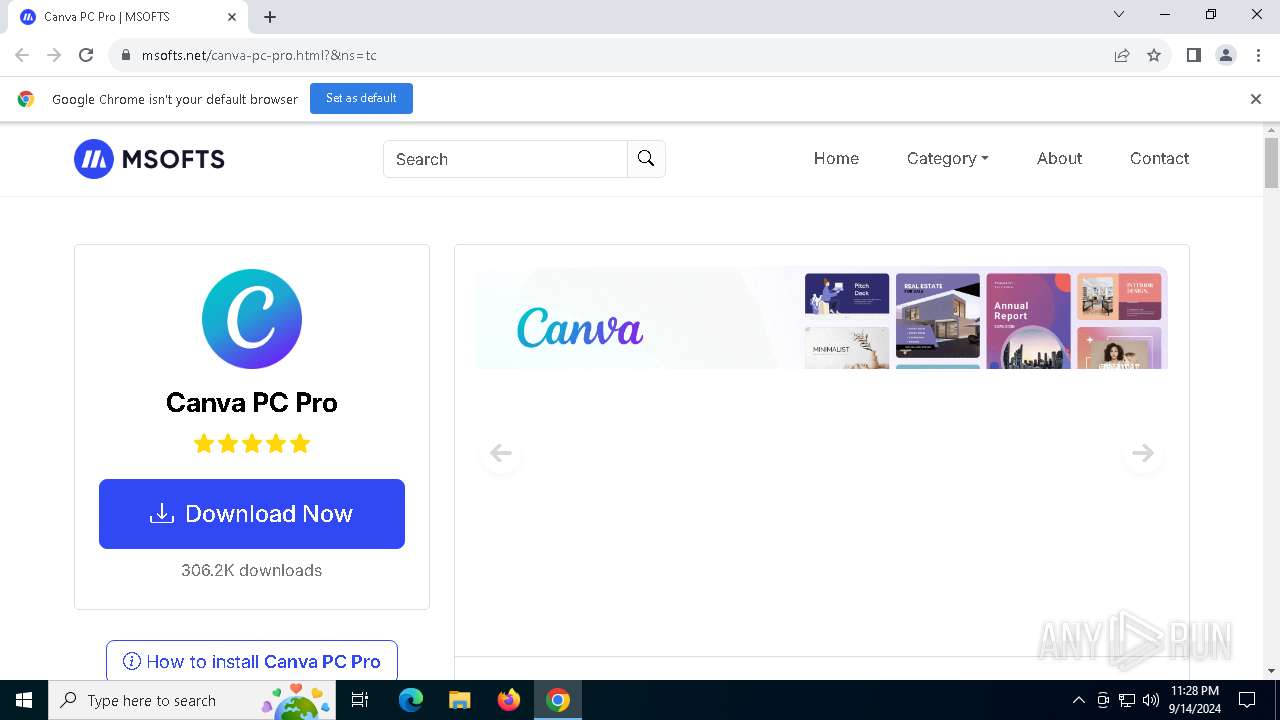Image resolution: width=1280 pixels, height=720 pixels.
Task: Open notification center icon
Action: tap(1247, 700)
